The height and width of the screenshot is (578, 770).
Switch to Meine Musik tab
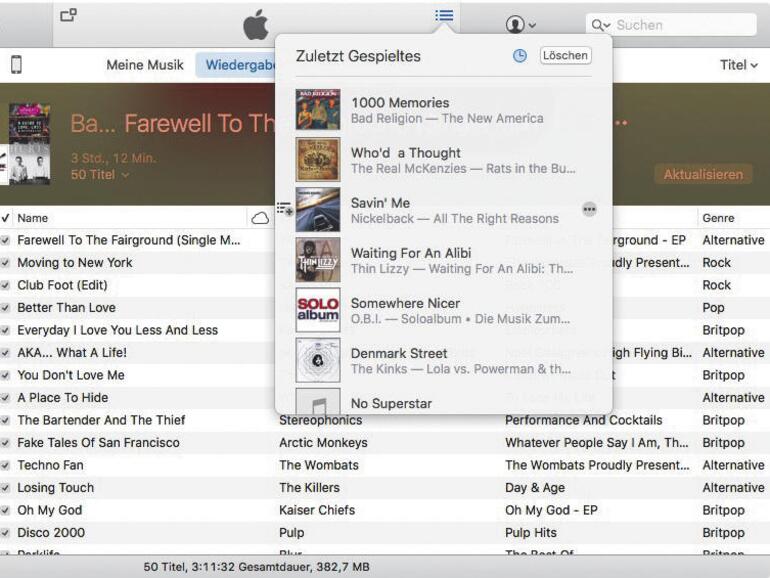[x=145, y=65]
